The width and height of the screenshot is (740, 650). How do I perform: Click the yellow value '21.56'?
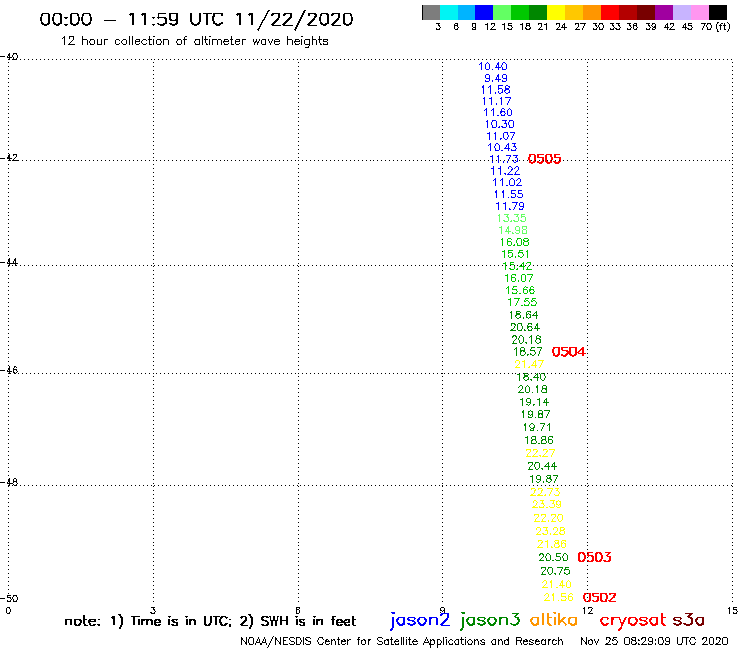tap(558, 598)
